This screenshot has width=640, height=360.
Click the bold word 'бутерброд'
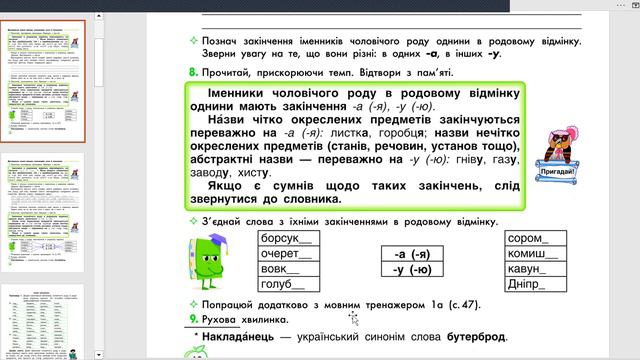click(476, 337)
